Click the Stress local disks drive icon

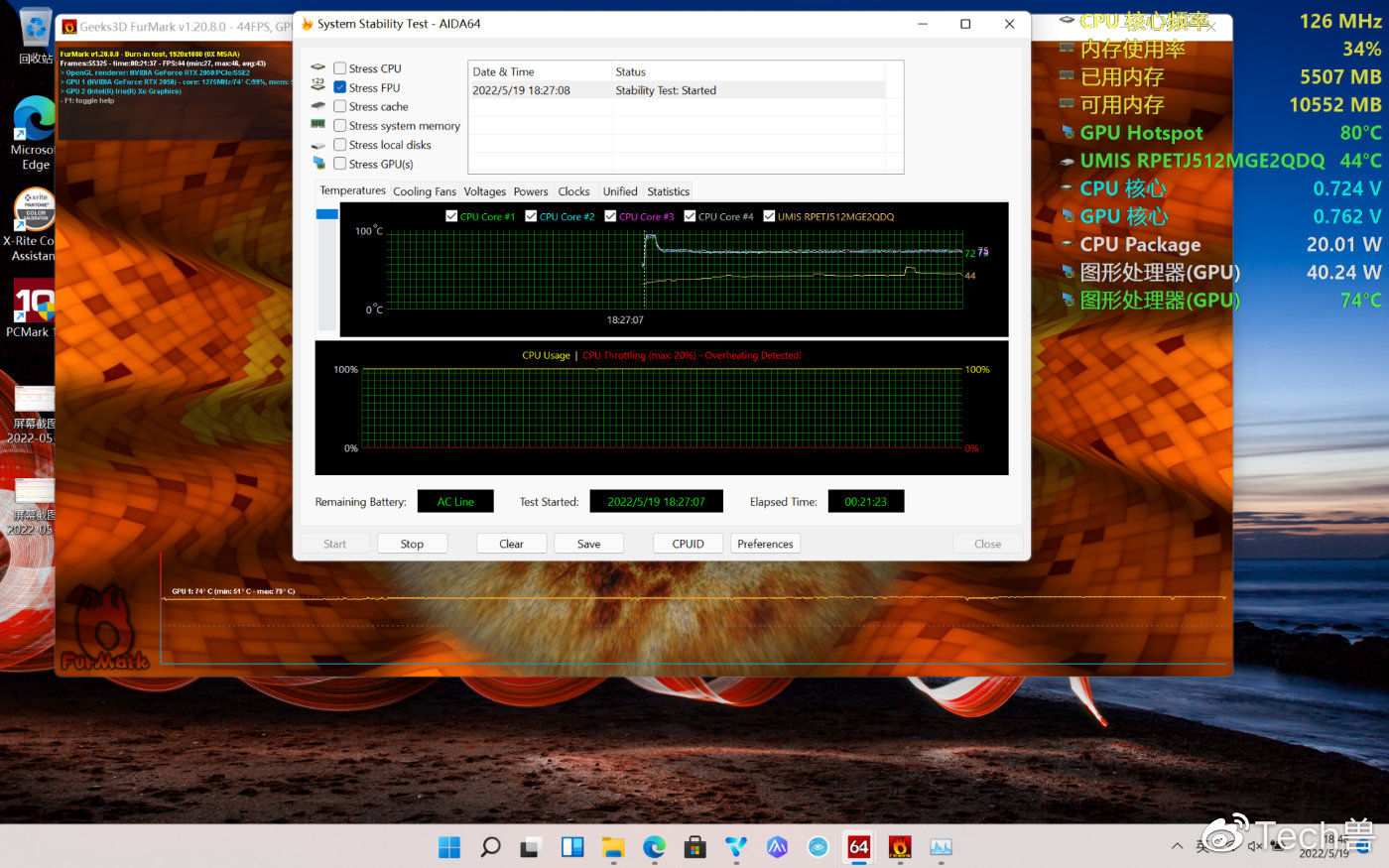[318, 145]
